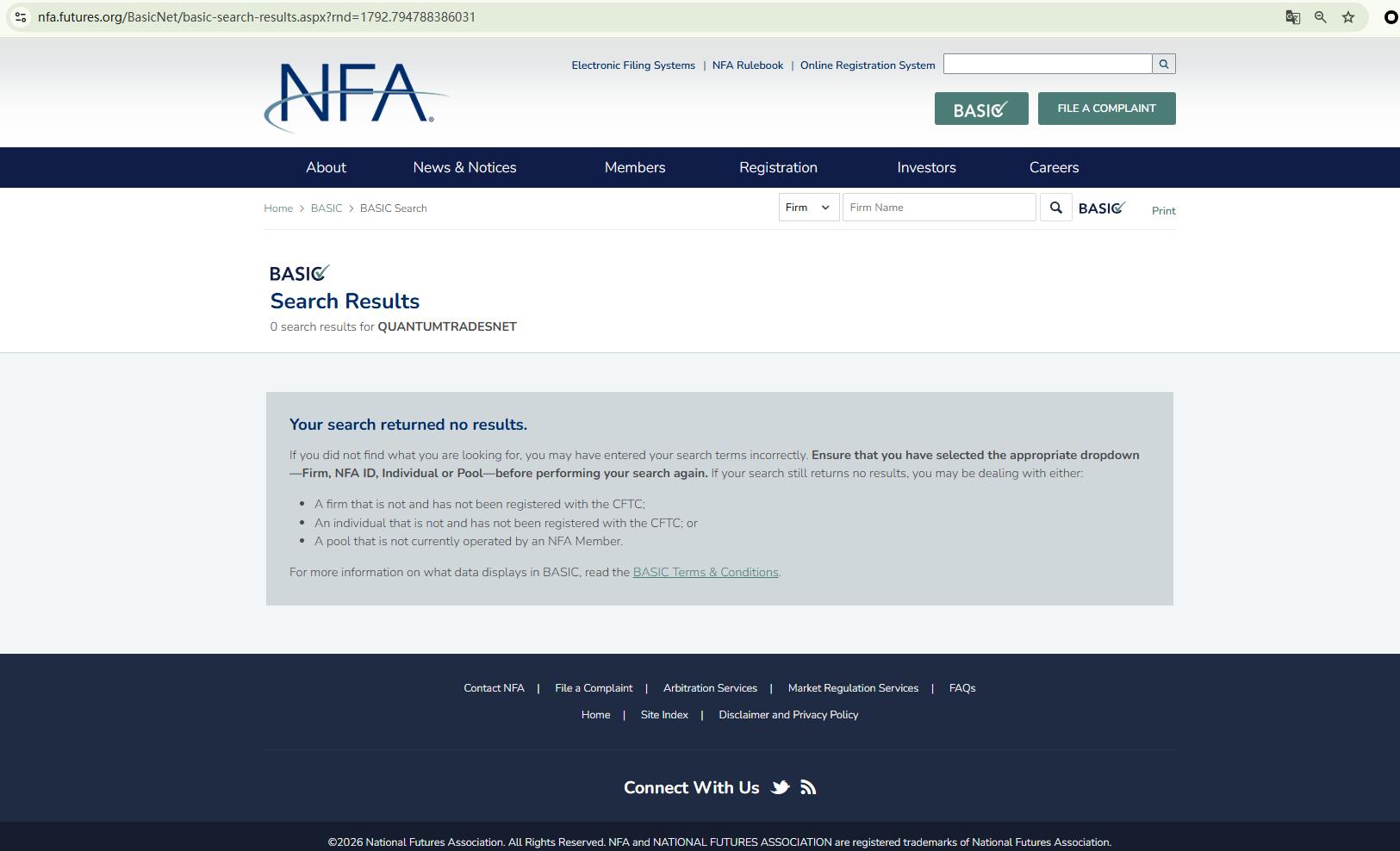
Task: Click the Twitter bird icon in footer
Action: (x=780, y=787)
